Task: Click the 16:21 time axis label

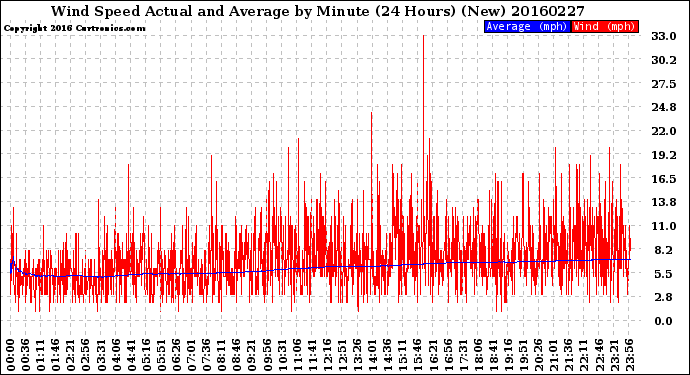Action: [x=433, y=355]
